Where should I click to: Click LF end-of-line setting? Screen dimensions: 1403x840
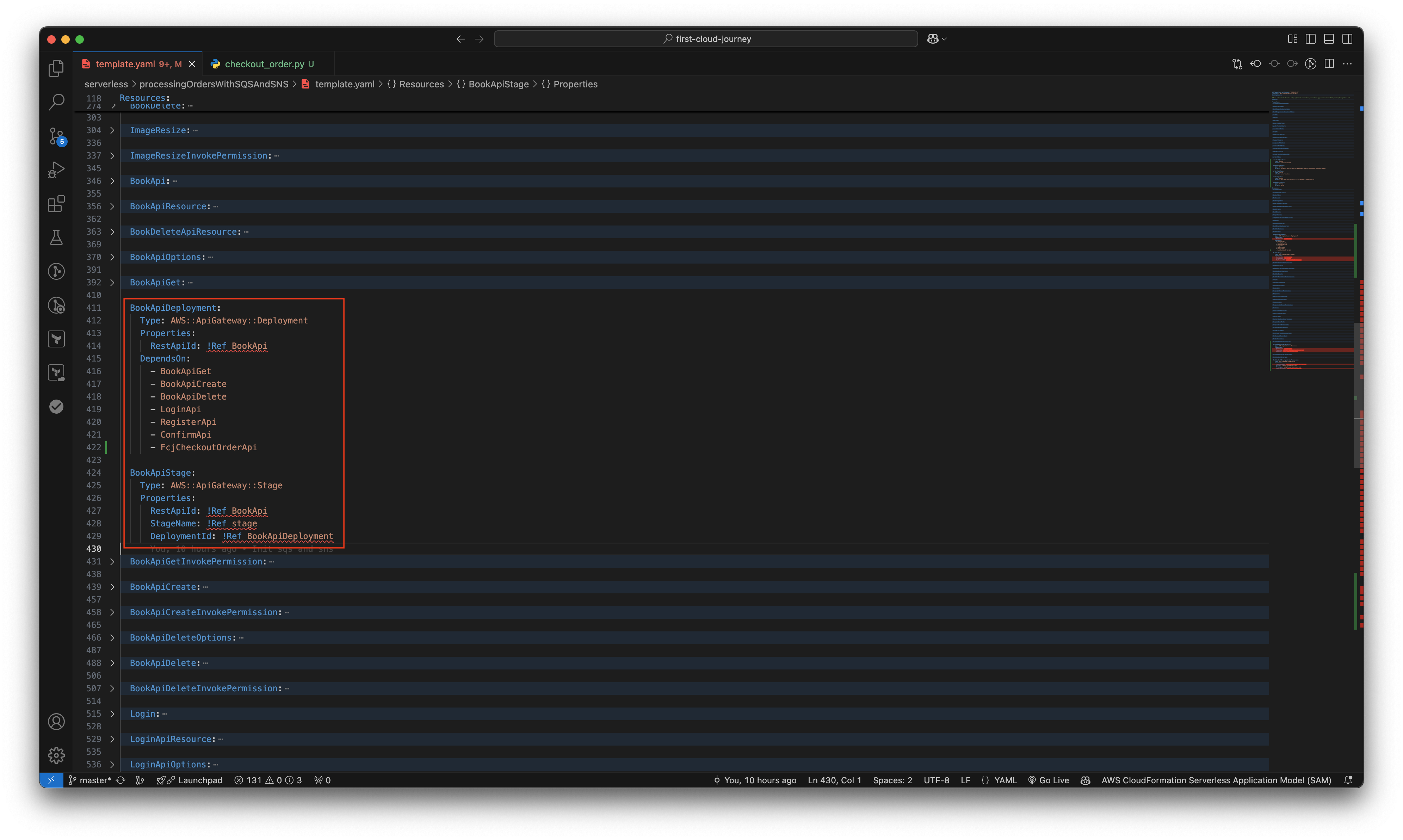(x=965, y=780)
